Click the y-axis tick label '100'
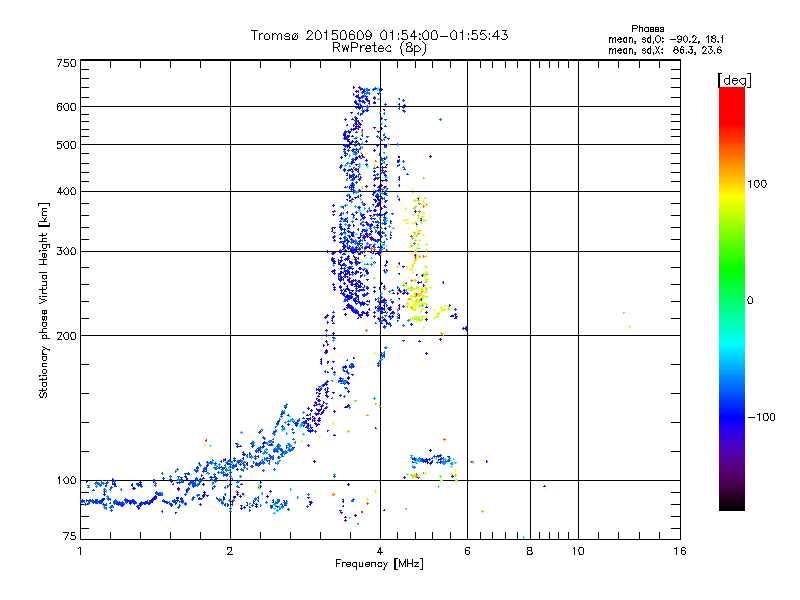Image resolution: width=800 pixels, height=600 pixels. tap(66, 481)
